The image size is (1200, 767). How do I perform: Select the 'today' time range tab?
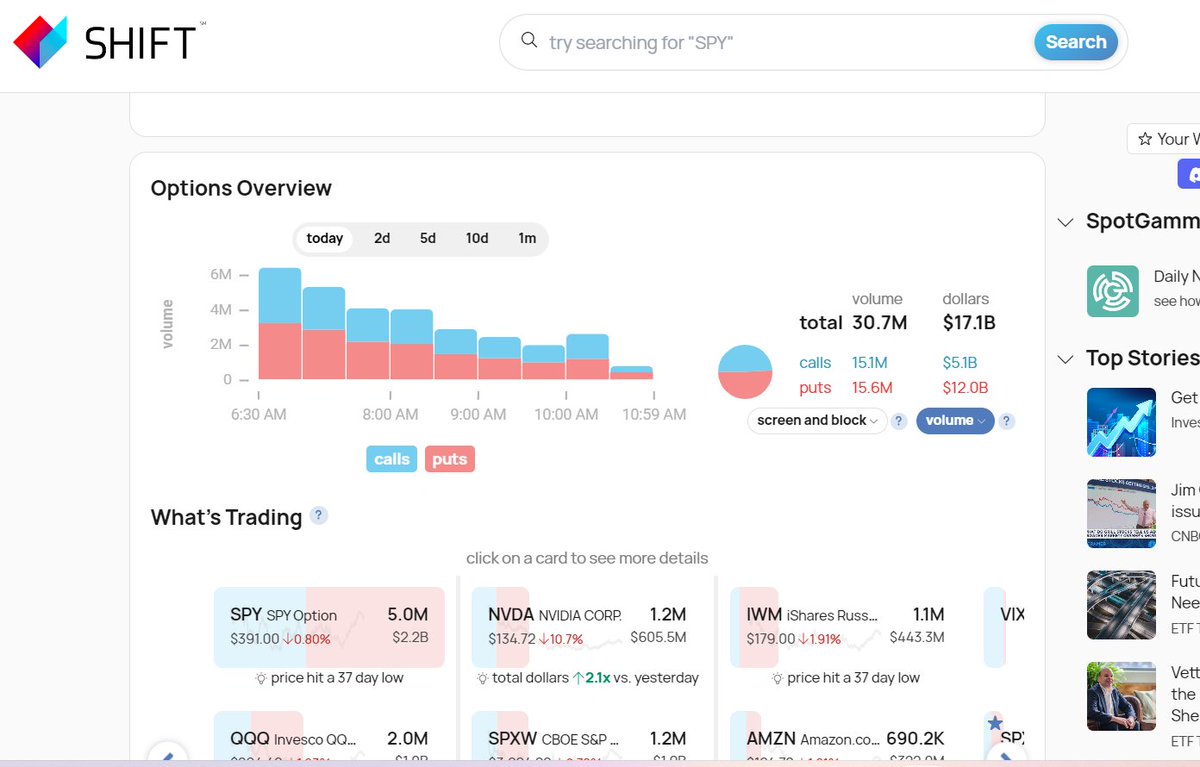pyautogui.click(x=325, y=238)
